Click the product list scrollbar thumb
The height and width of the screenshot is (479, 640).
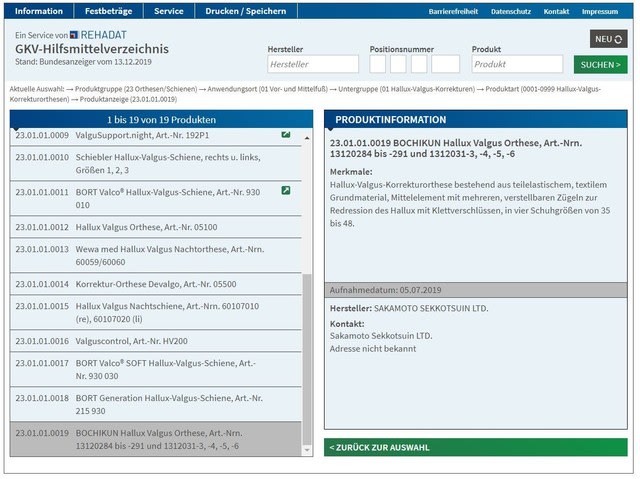click(x=307, y=360)
